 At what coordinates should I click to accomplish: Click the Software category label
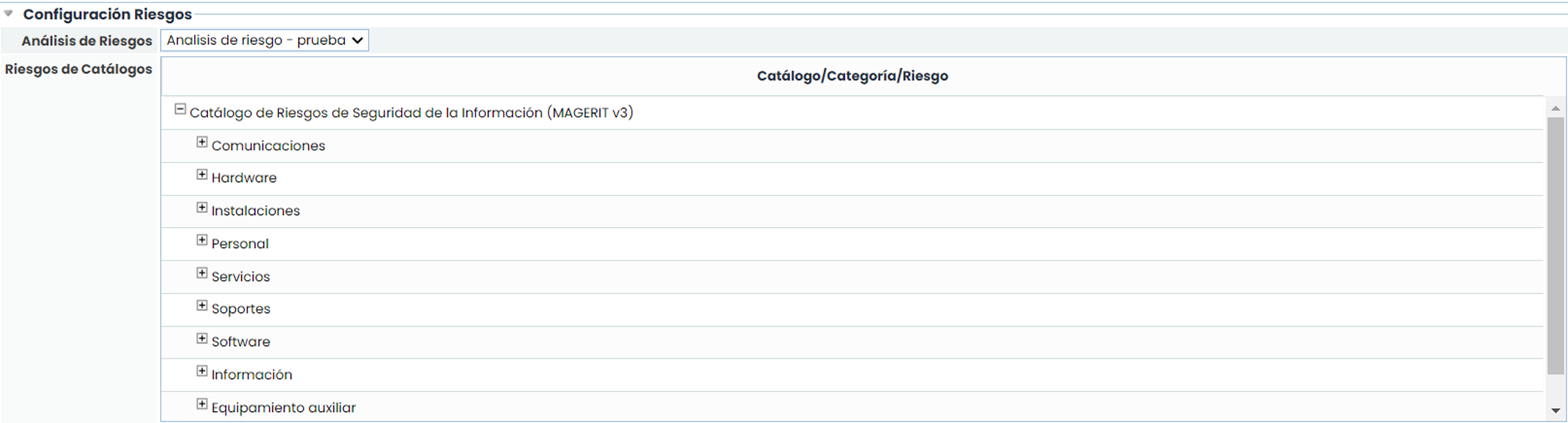point(241,342)
